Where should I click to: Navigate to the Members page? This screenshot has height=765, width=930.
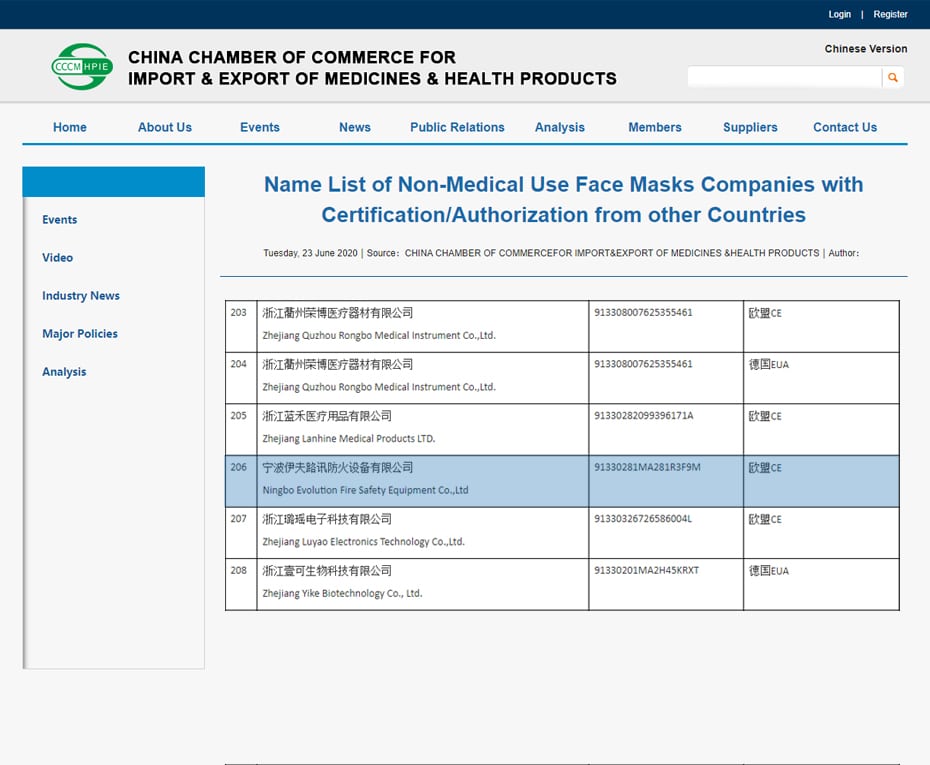pos(655,127)
